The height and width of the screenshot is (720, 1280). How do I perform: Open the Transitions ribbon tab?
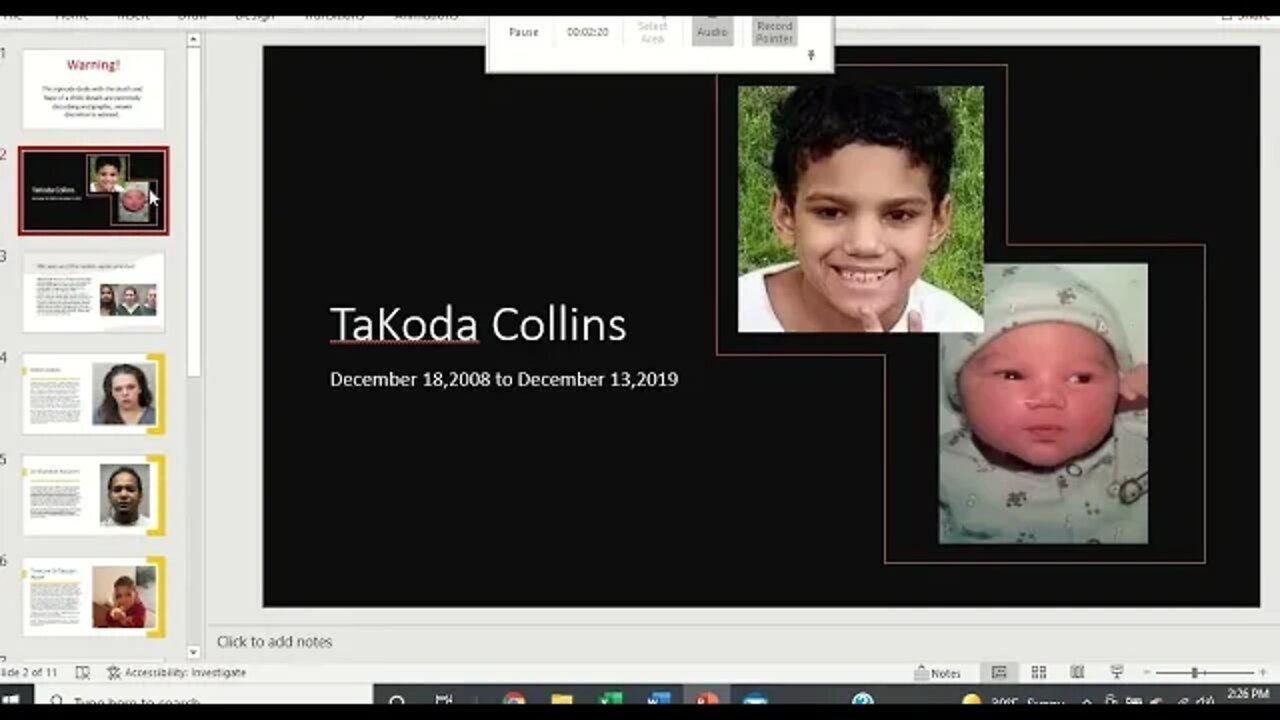pos(334,14)
